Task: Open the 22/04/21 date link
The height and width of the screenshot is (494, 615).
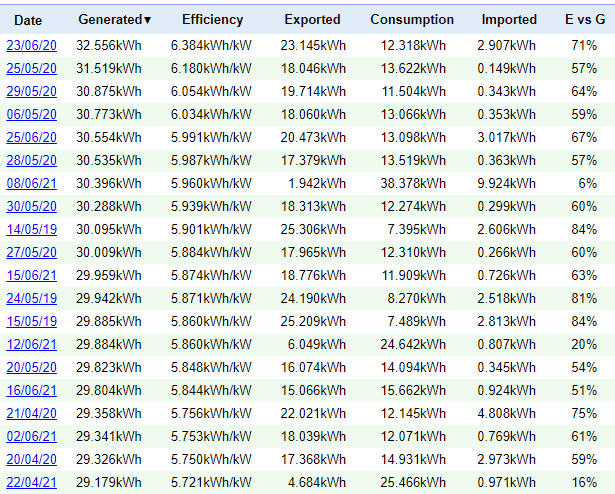Action: (31, 482)
